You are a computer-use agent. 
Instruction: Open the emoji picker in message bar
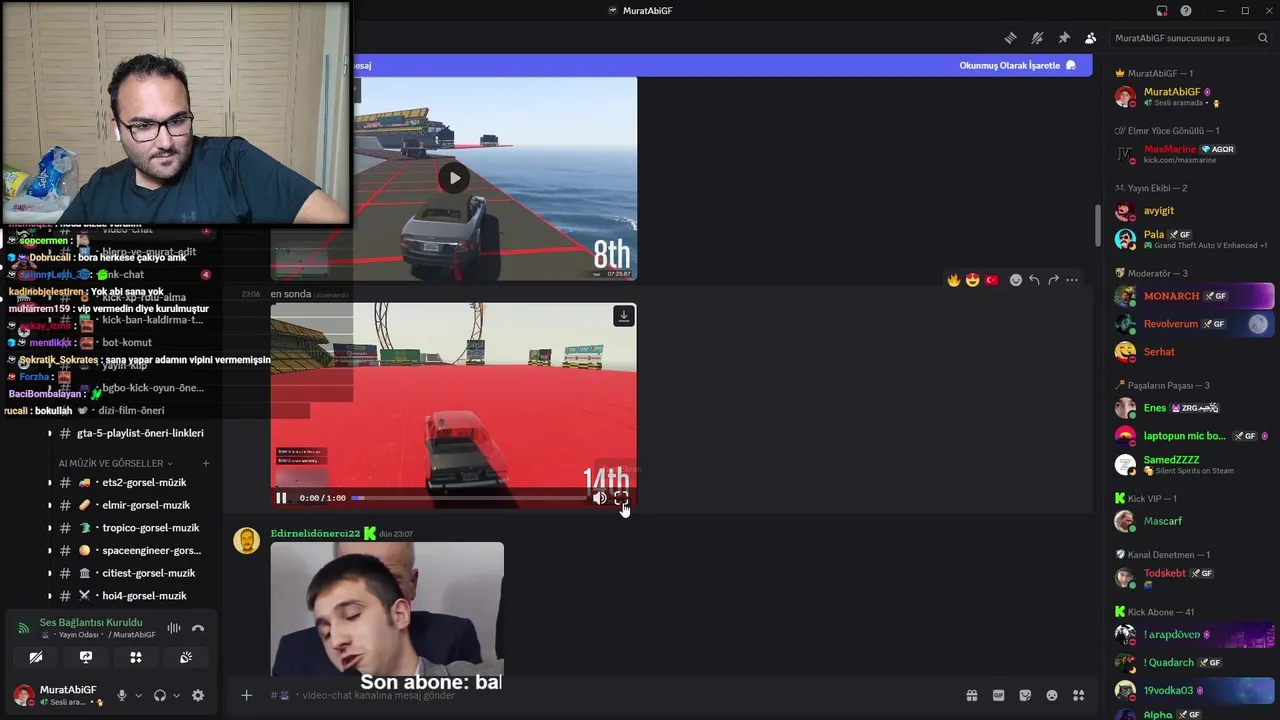(x=1052, y=695)
